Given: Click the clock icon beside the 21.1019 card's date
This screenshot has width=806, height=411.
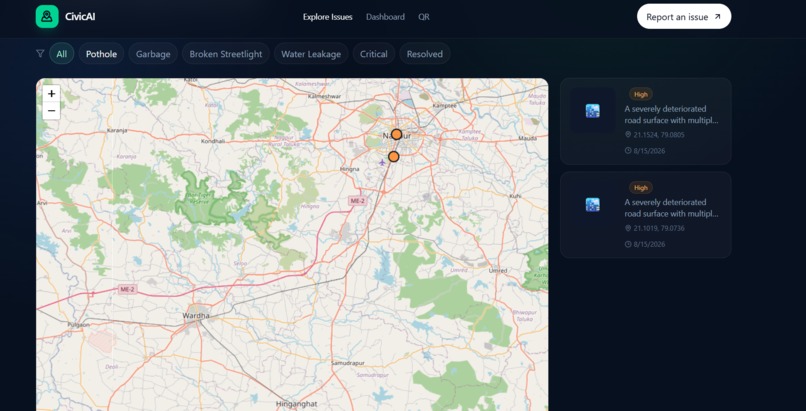Looking at the screenshot, I should pyautogui.click(x=628, y=244).
